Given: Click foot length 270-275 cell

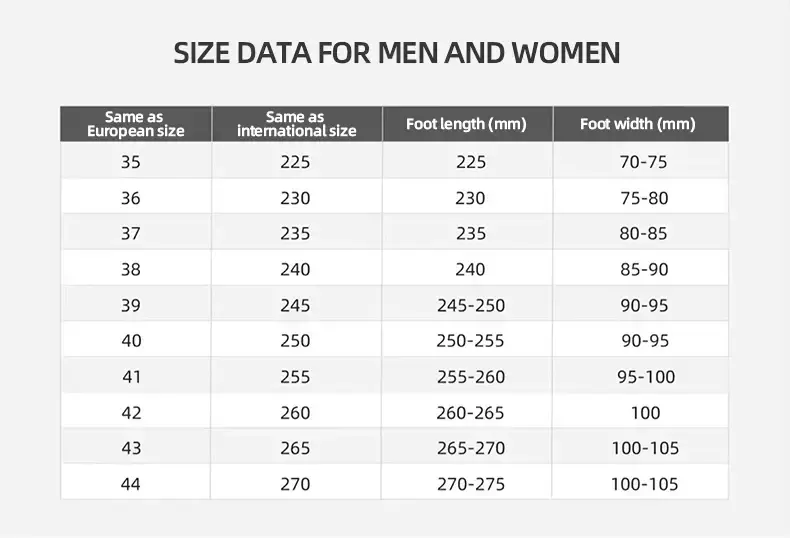Looking at the screenshot, I should 467,483.
